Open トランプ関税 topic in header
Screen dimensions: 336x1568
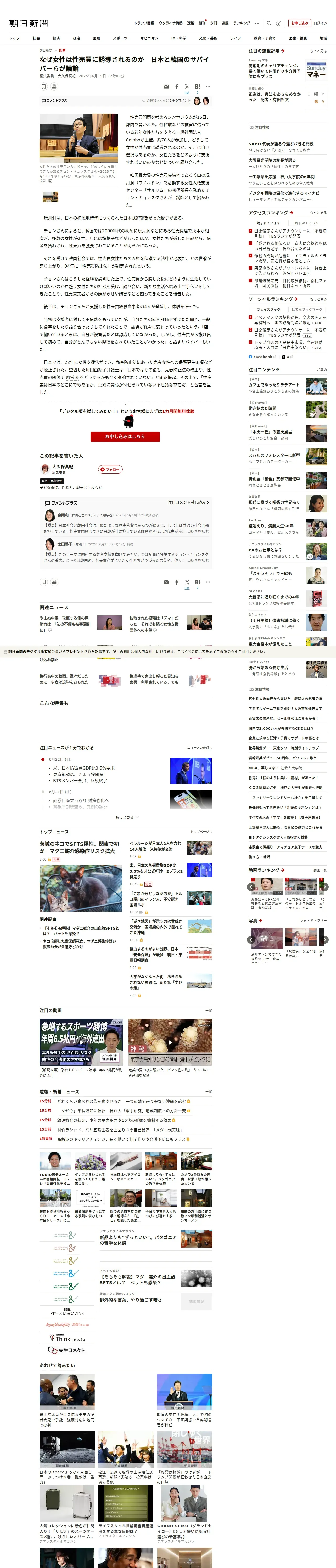[144, 23]
